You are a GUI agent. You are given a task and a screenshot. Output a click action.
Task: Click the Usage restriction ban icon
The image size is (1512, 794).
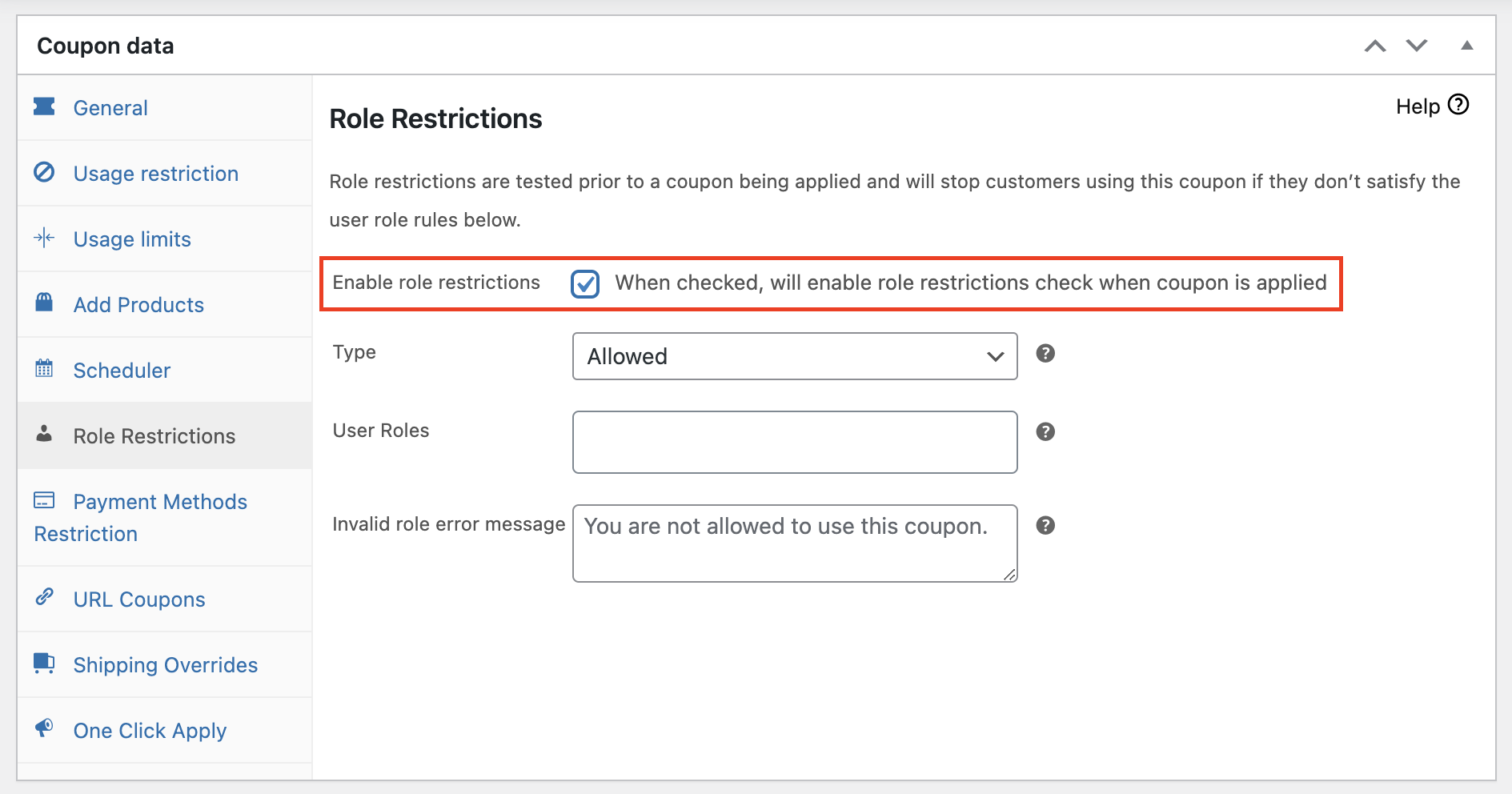(44, 172)
